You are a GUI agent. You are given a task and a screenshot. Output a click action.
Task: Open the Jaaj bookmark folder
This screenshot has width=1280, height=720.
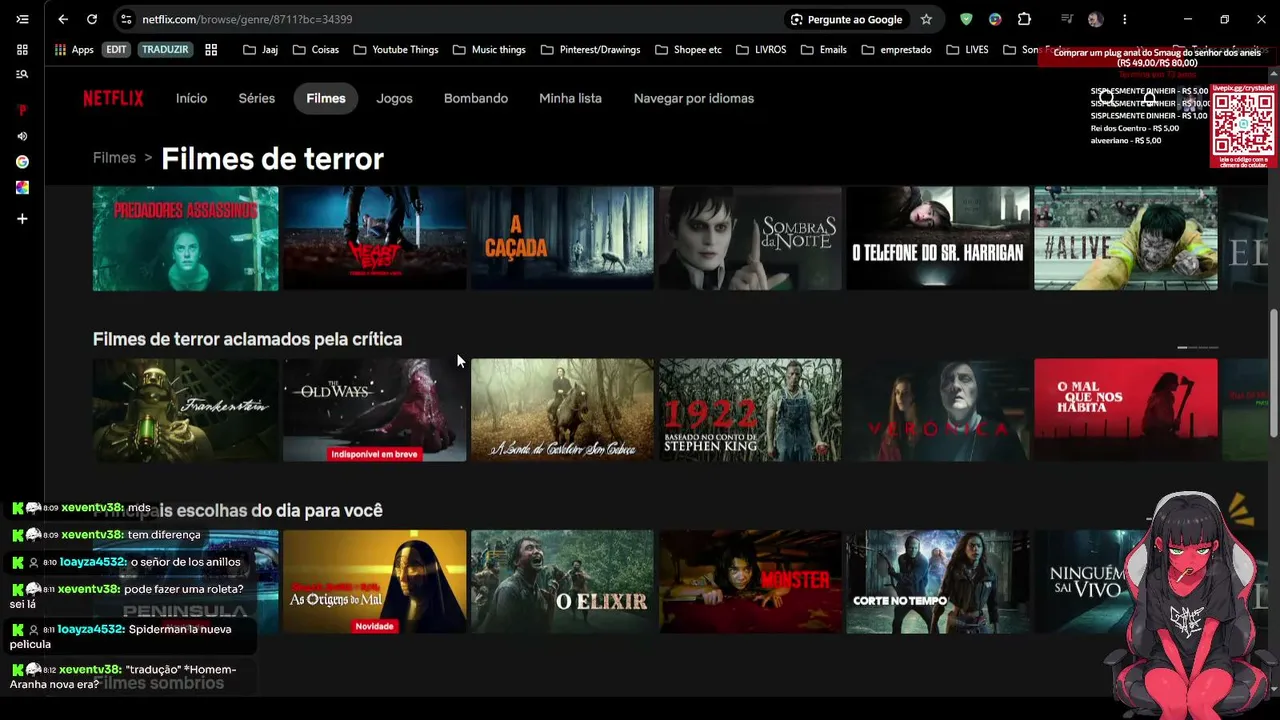point(260,50)
